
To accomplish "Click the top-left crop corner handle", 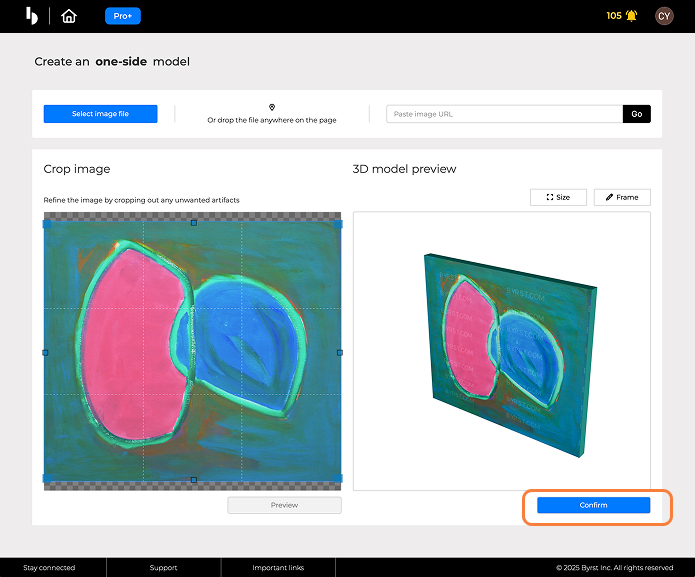I will click(46, 224).
